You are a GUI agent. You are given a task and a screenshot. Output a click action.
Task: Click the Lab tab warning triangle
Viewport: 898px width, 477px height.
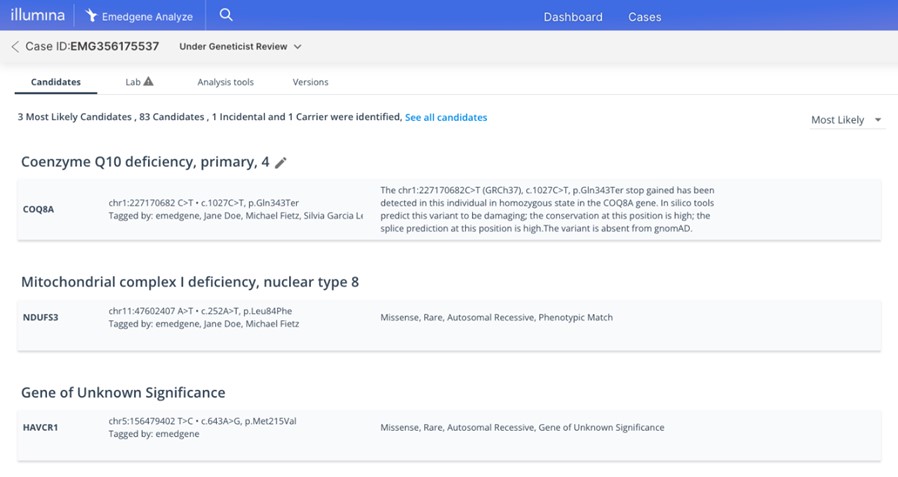(x=149, y=82)
